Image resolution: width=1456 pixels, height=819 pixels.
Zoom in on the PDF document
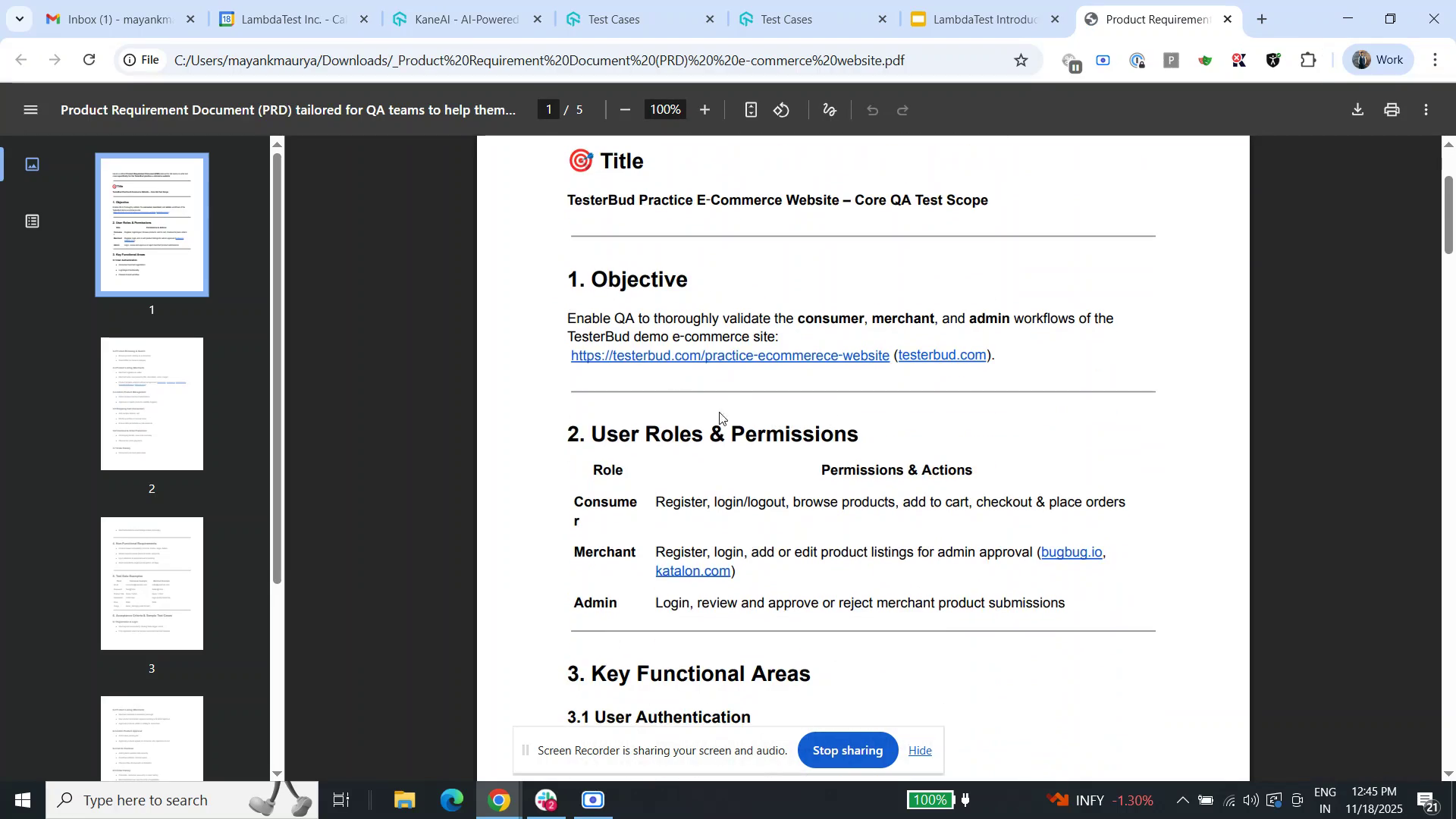coord(704,109)
